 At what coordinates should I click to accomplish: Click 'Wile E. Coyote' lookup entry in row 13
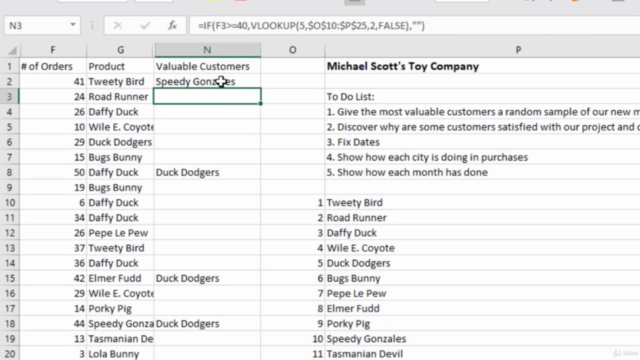click(360, 248)
